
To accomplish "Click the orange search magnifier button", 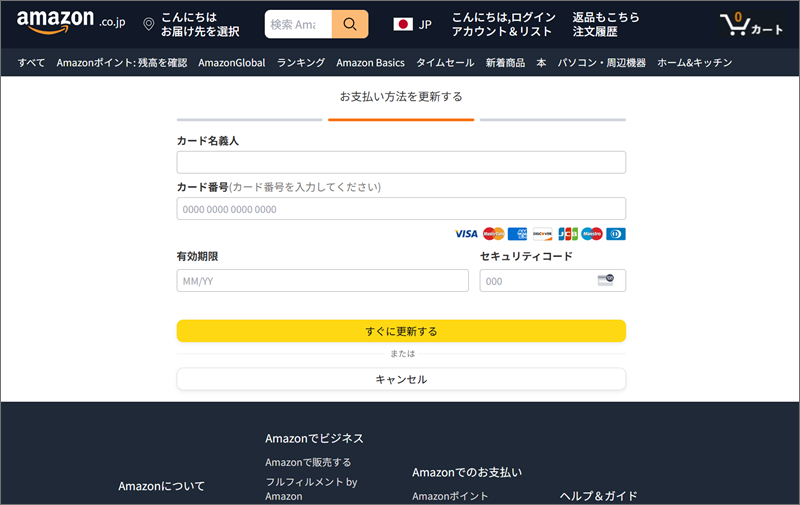I will (x=350, y=24).
